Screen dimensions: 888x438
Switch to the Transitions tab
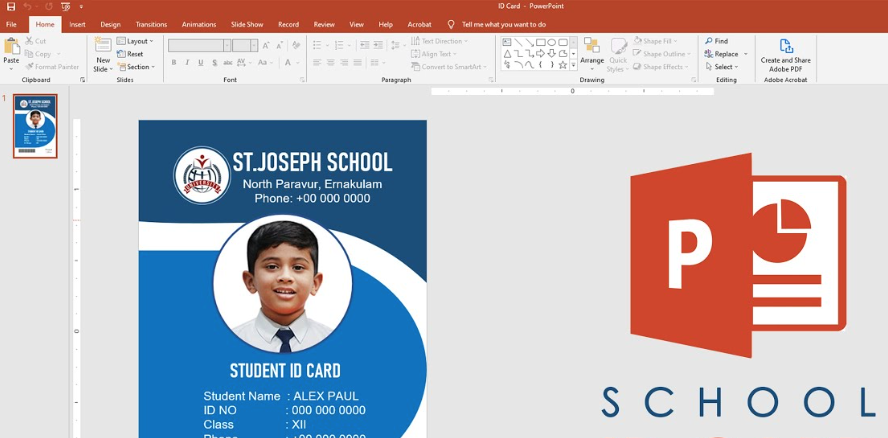point(151,24)
